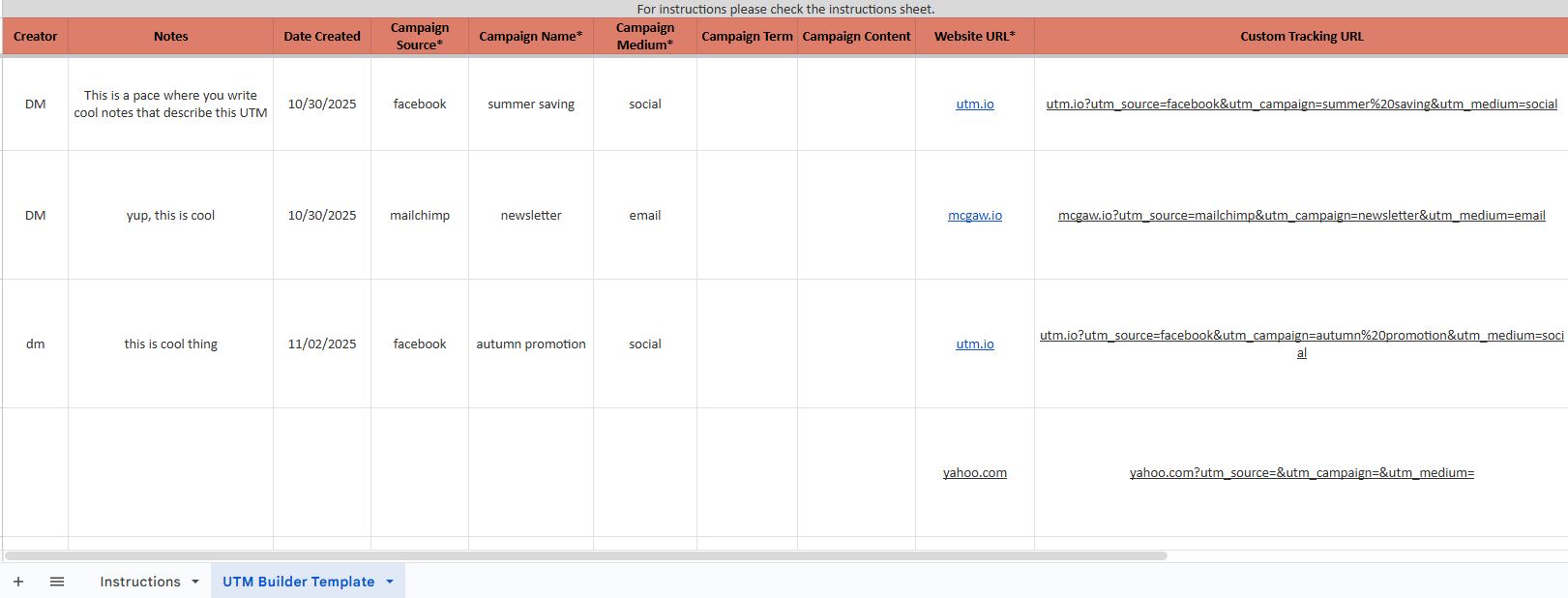Open the mailchimp newsletter tracking URL
Image resolution: width=1568 pixels, height=598 pixels.
pyautogui.click(x=1301, y=216)
